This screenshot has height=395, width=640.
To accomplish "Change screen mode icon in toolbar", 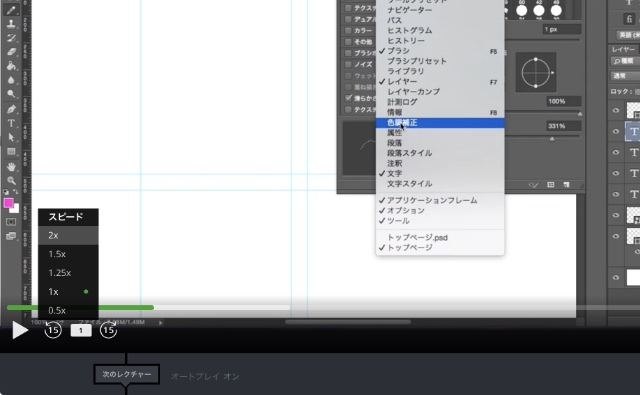I will 11,236.
